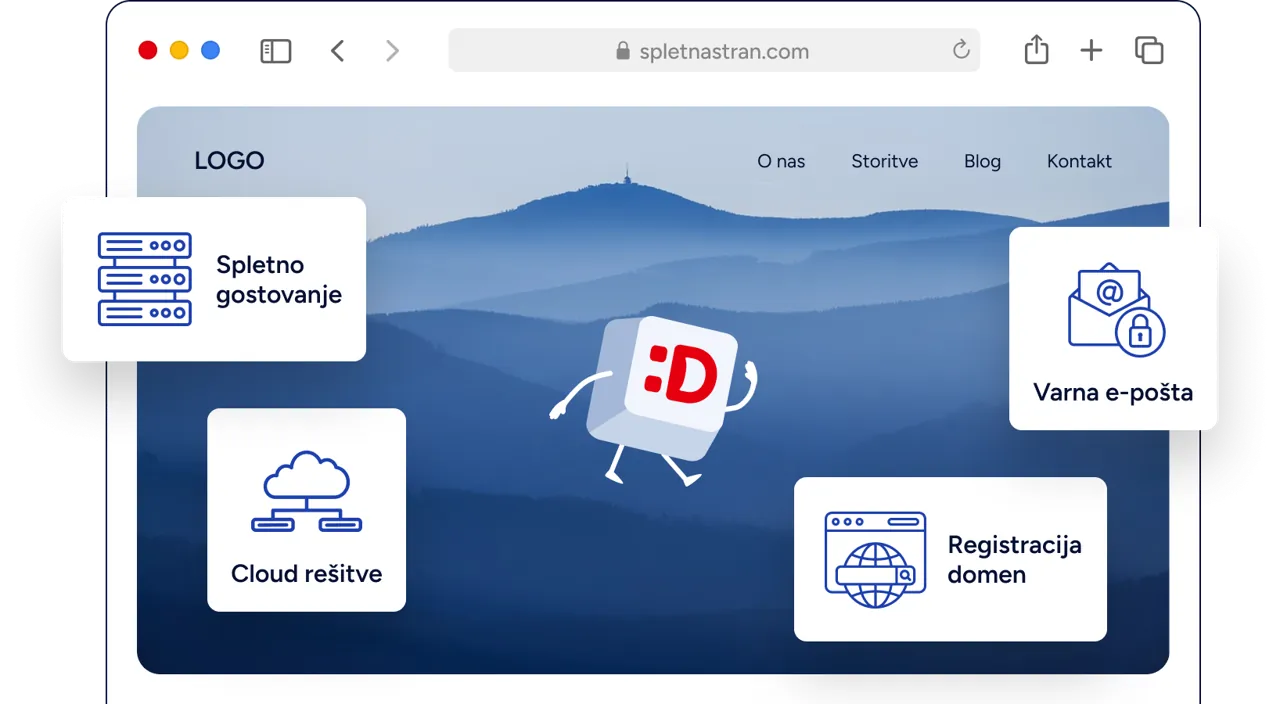The width and height of the screenshot is (1280, 704).
Task: Add a new tab with plus icon
Action: [1091, 51]
